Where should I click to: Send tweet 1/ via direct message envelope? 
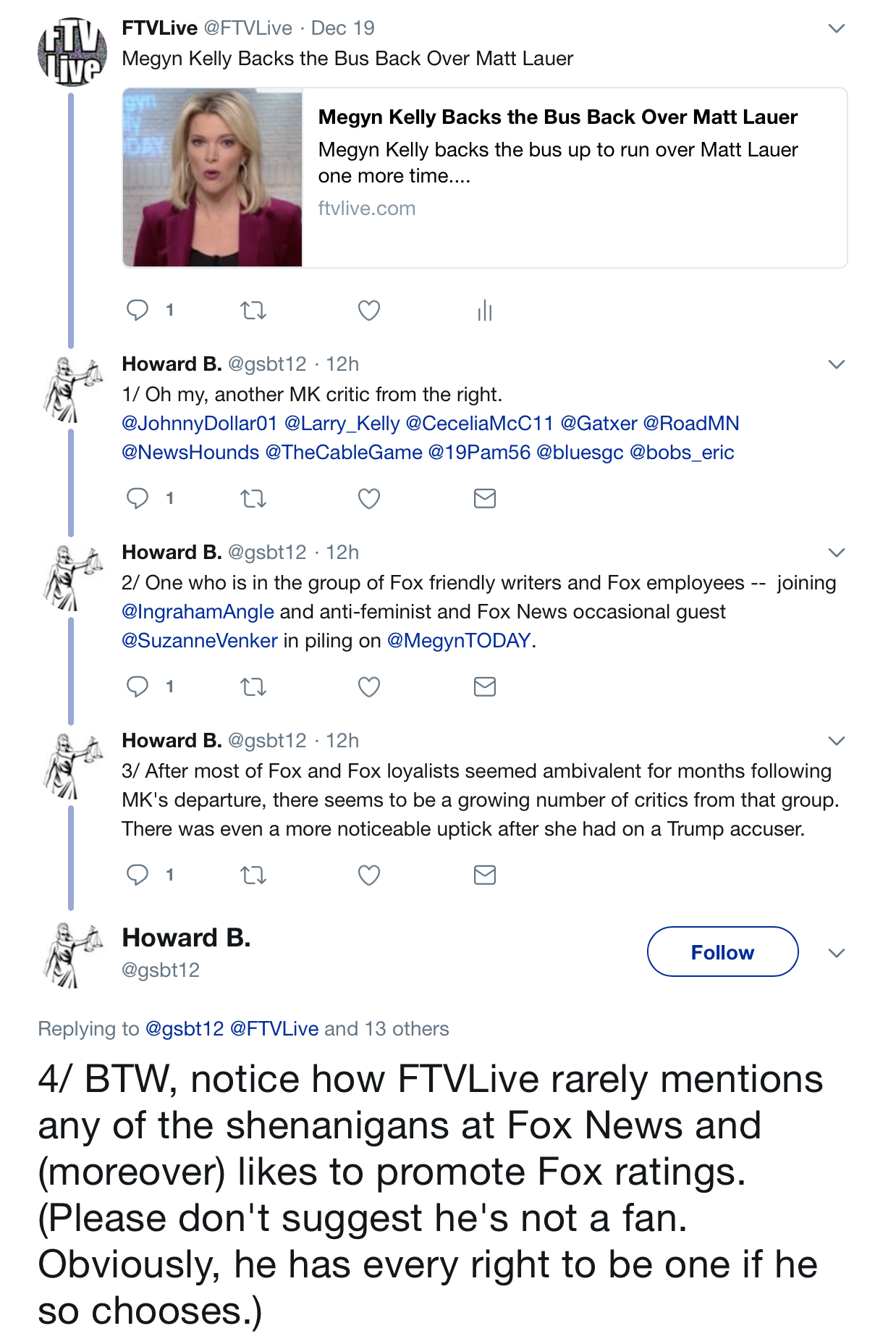point(485,498)
